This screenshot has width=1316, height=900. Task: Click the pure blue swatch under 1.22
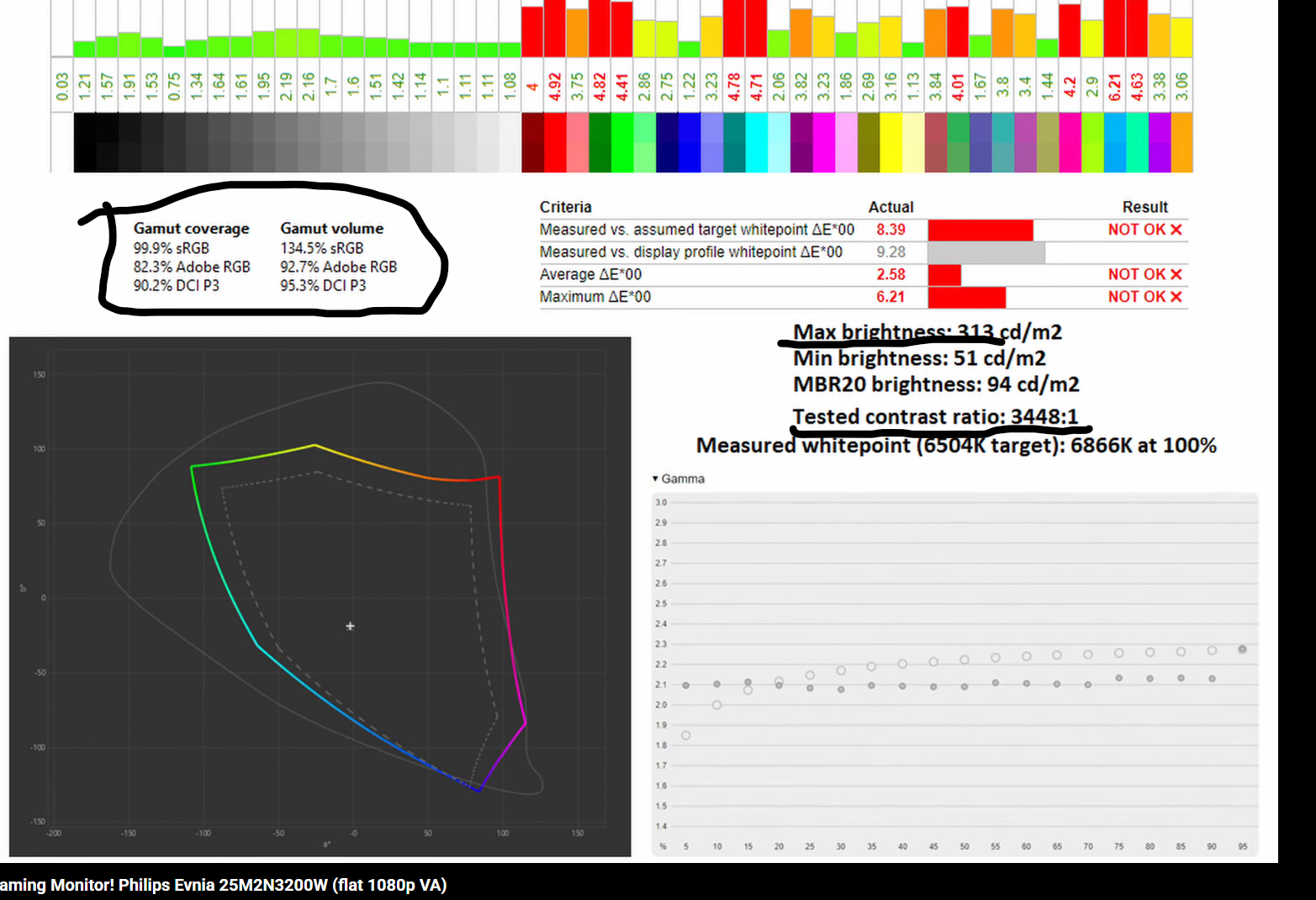pyautogui.click(x=689, y=143)
